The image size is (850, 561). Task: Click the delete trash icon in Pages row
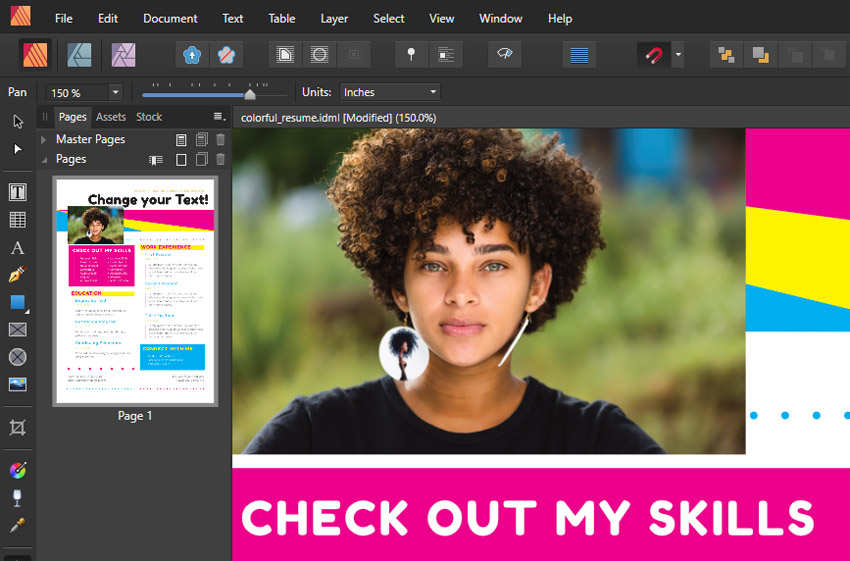tap(221, 159)
